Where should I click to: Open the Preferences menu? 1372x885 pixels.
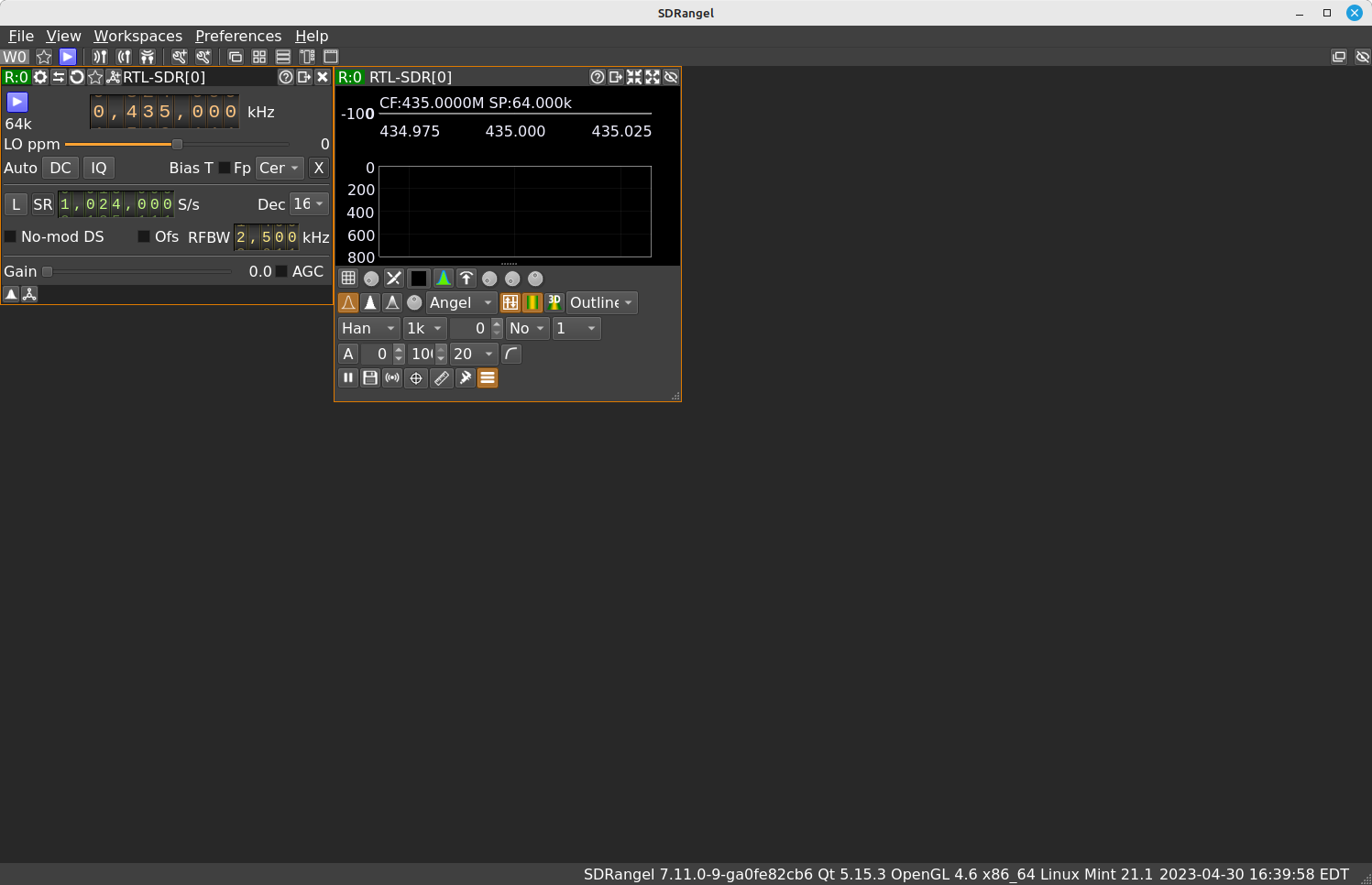[x=238, y=36]
